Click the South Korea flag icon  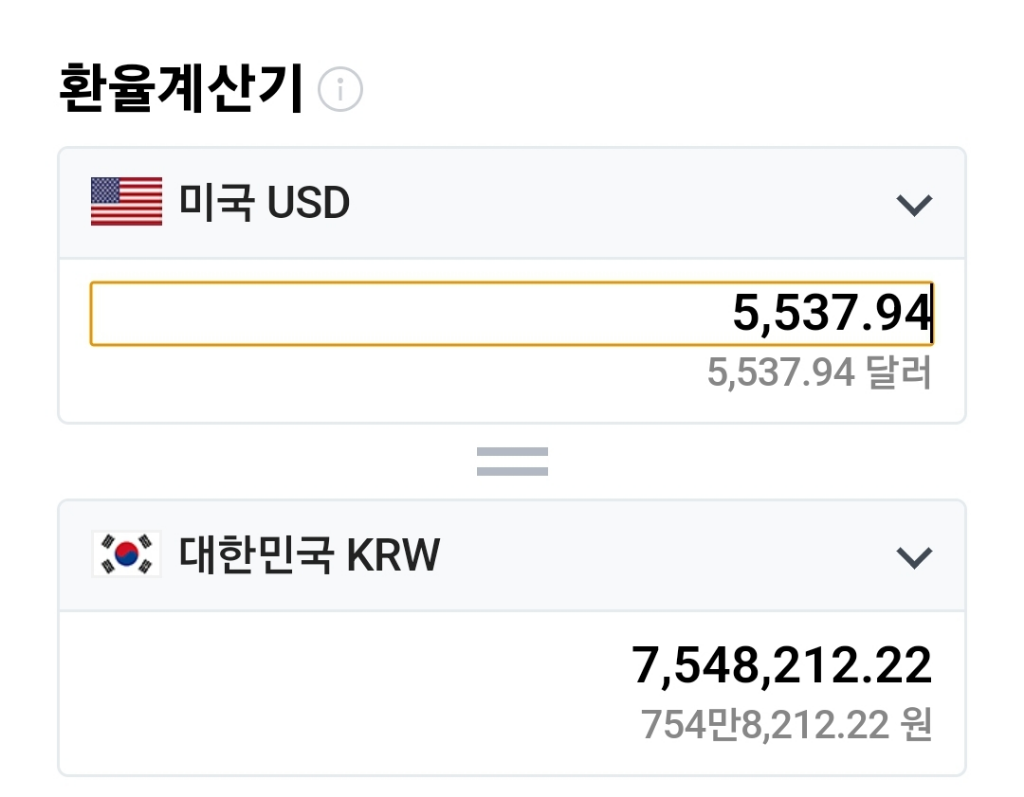click(x=126, y=555)
